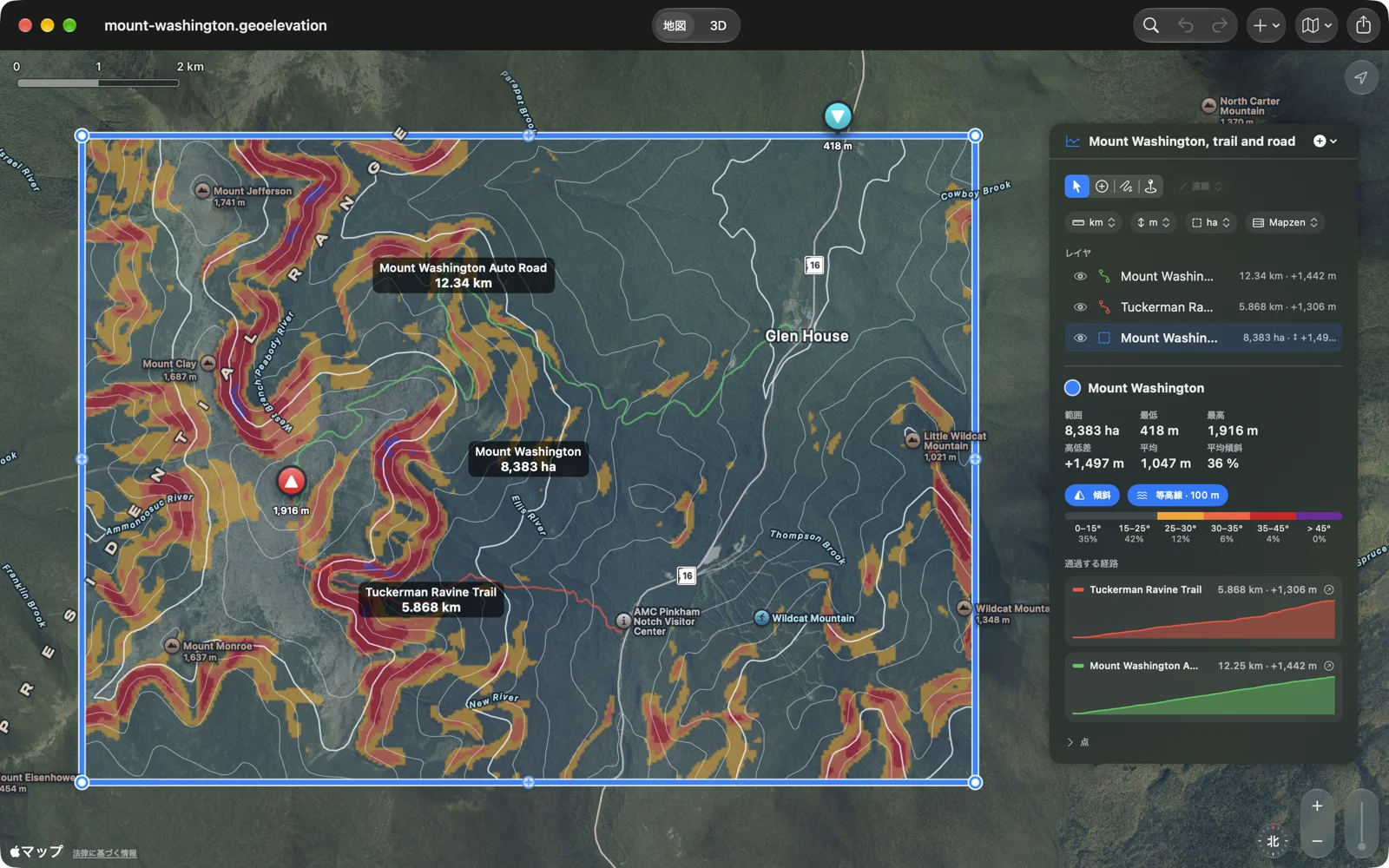Select the 12.34 km Mount Washin... route row
The image size is (1389, 868).
click(1203, 276)
